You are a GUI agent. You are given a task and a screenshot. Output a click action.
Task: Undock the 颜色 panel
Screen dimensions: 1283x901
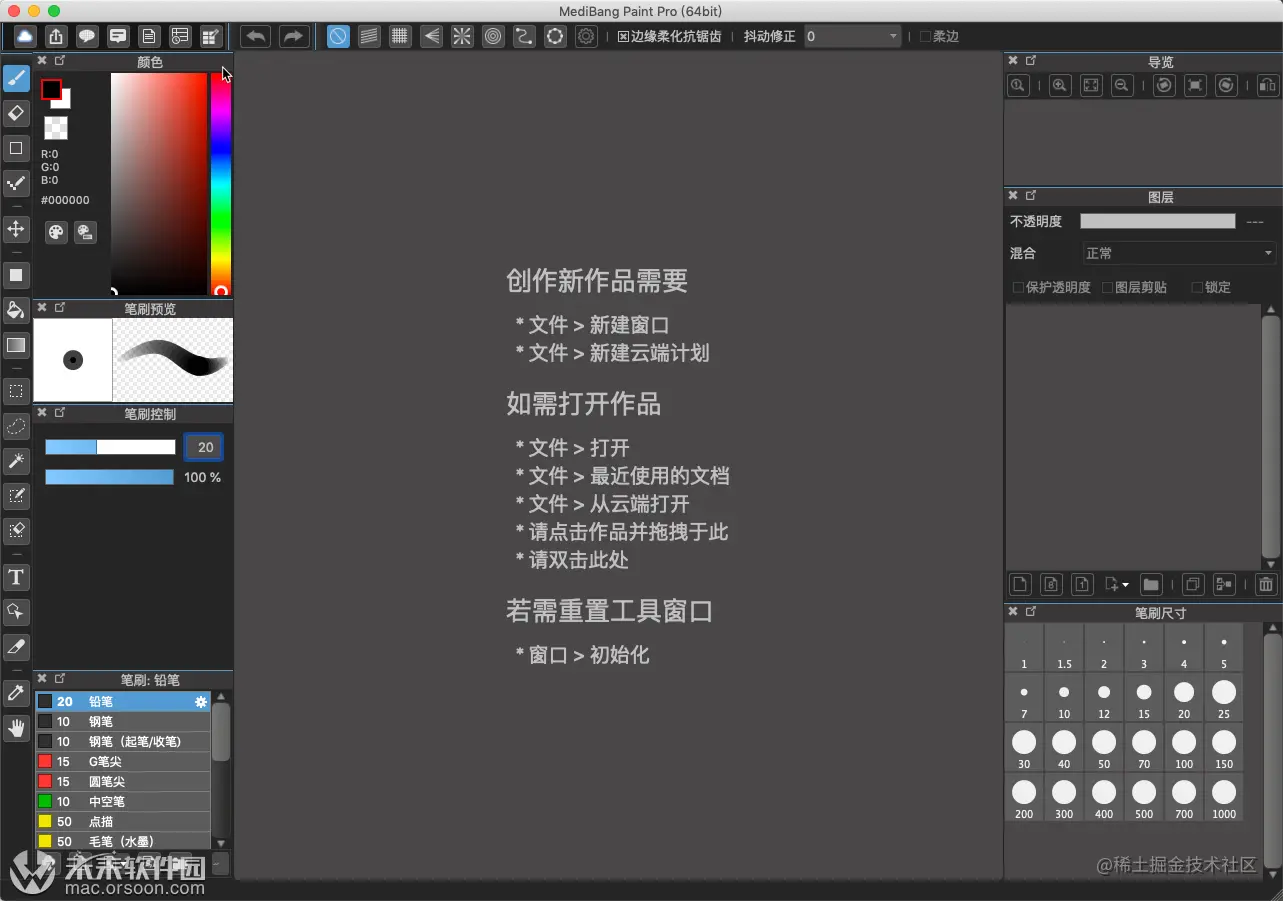point(60,61)
